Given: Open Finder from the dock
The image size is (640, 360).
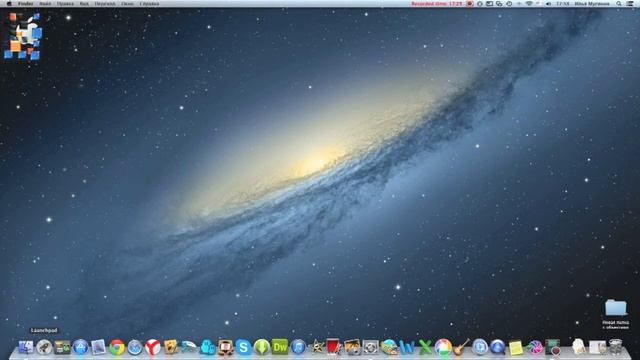Looking at the screenshot, I should (26, 347).
